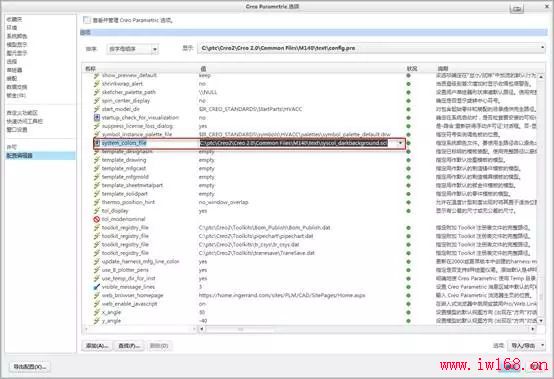Click the Value column header

click(203, 69)
